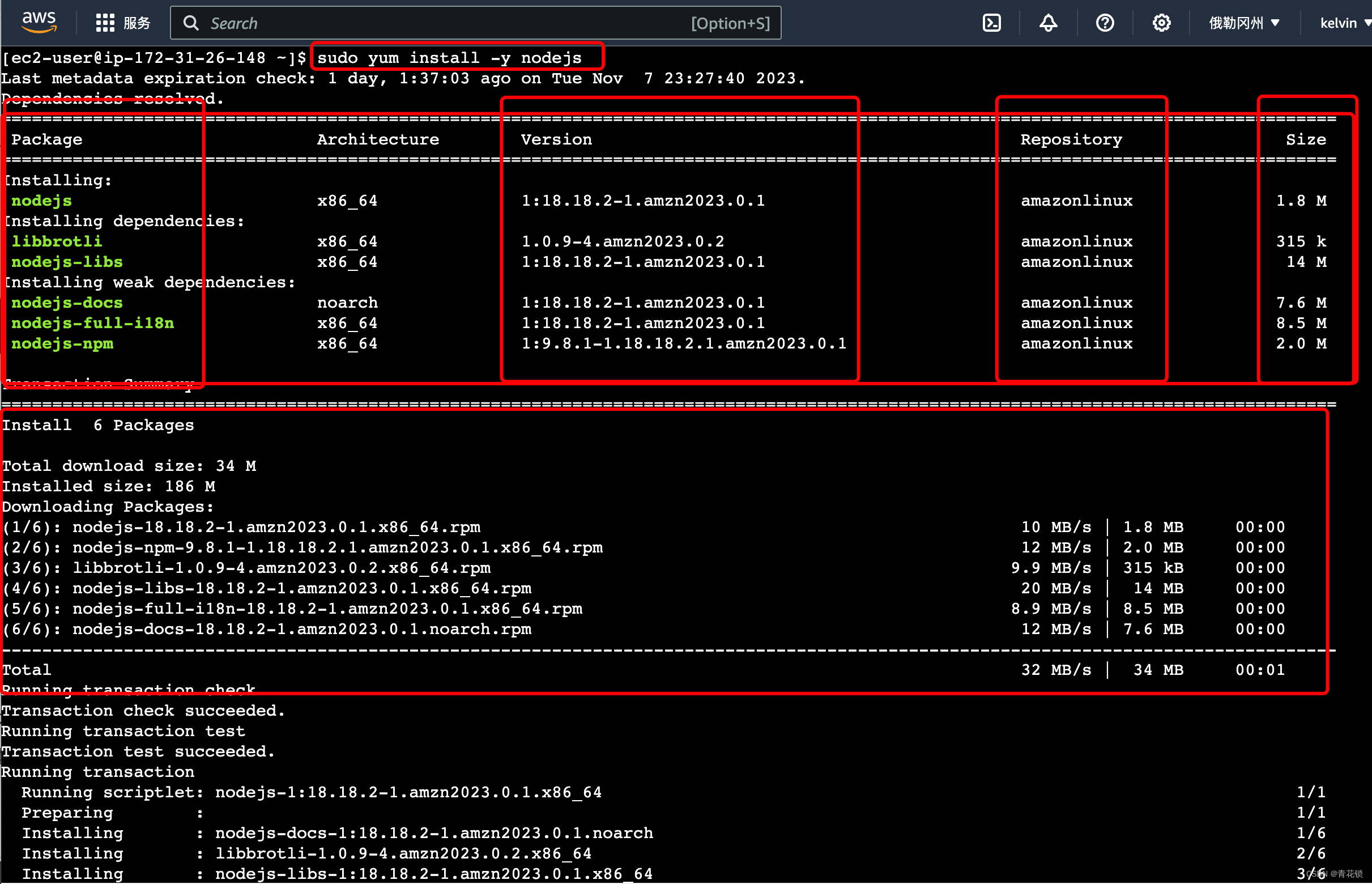
Task: Click the '315 k' size value
Action: tap(1300, 241)
